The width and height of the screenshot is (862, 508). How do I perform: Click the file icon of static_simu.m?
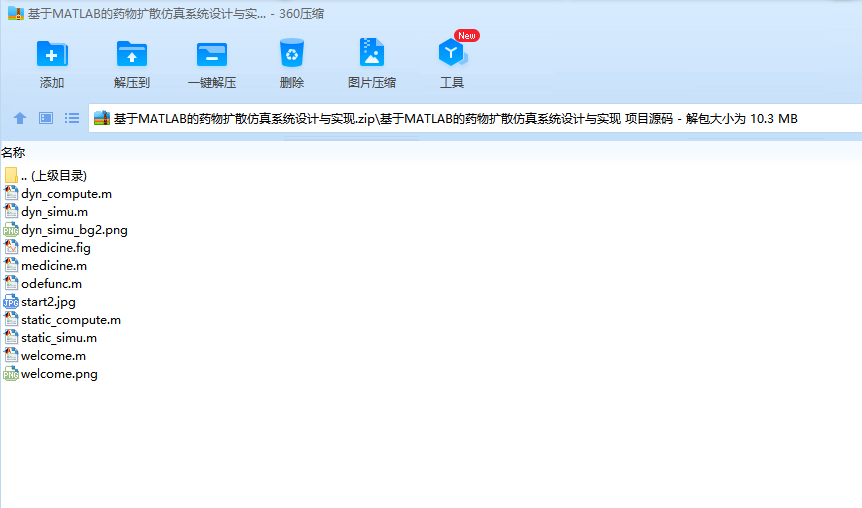pyautogui.click(x=11, y=338)
